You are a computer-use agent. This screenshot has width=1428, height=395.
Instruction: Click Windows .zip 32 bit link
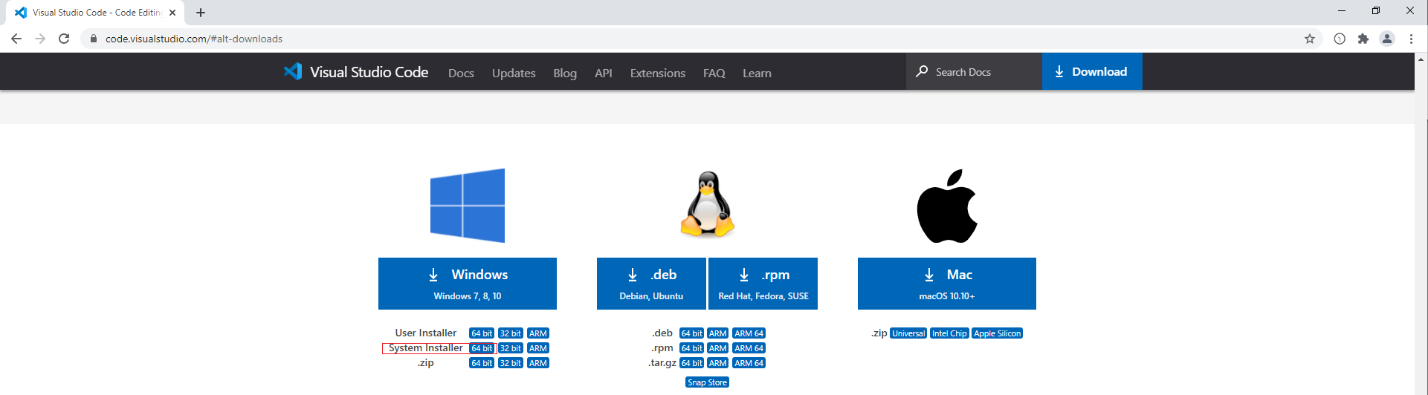point(511,363)
